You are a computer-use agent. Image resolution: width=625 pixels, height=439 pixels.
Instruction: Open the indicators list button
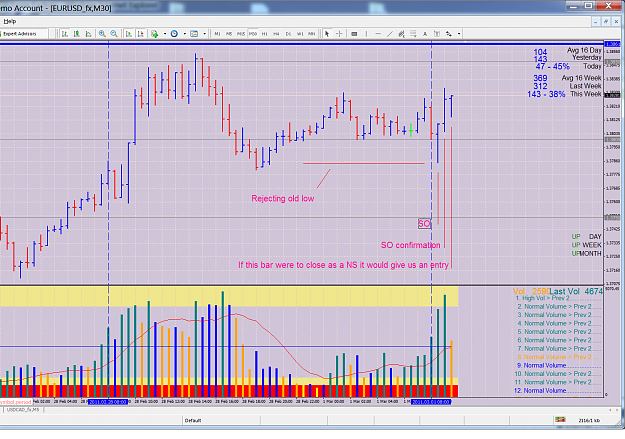click(x=155, y=34)
